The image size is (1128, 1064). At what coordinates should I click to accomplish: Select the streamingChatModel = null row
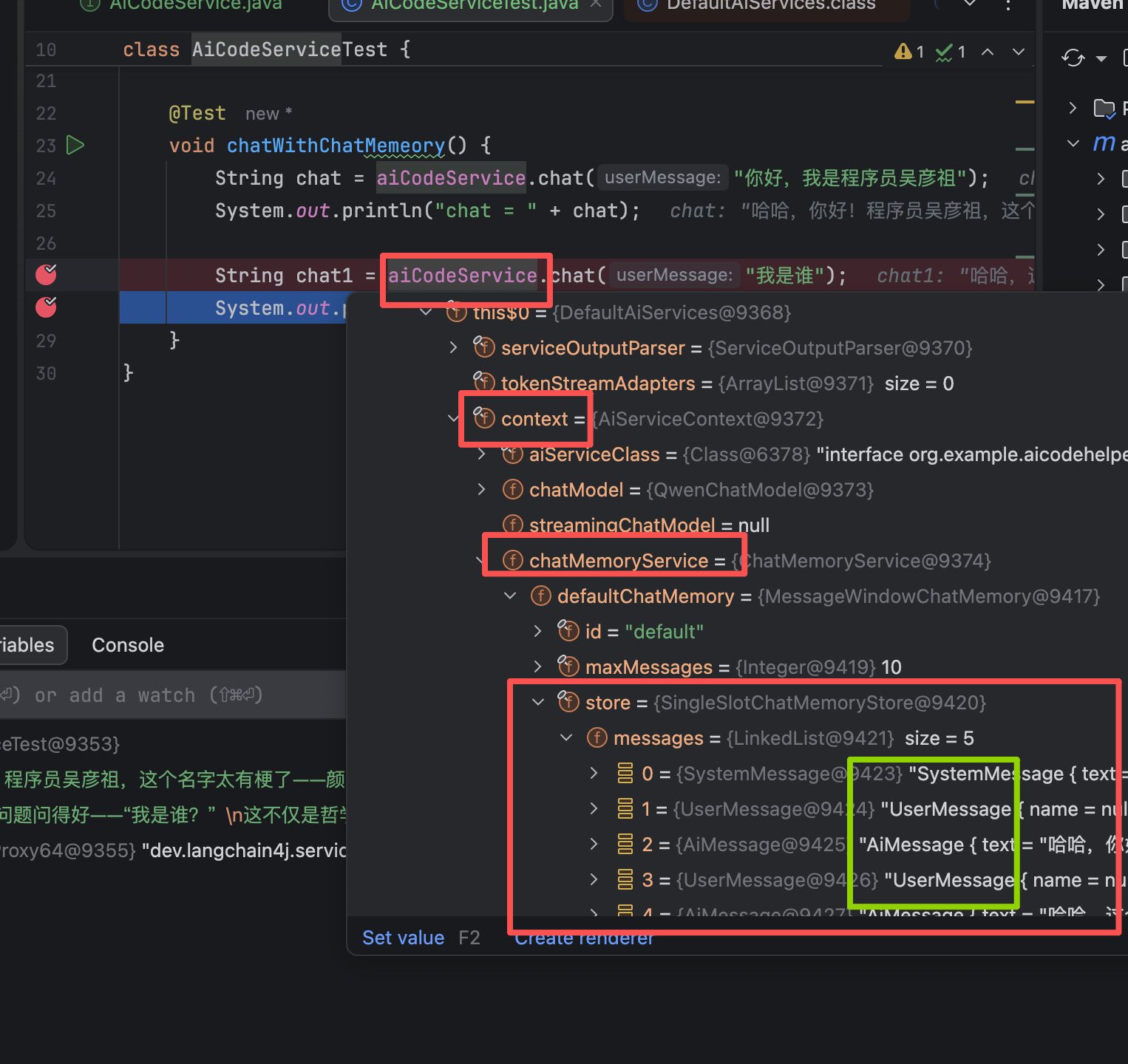click(x=738, y=525)
